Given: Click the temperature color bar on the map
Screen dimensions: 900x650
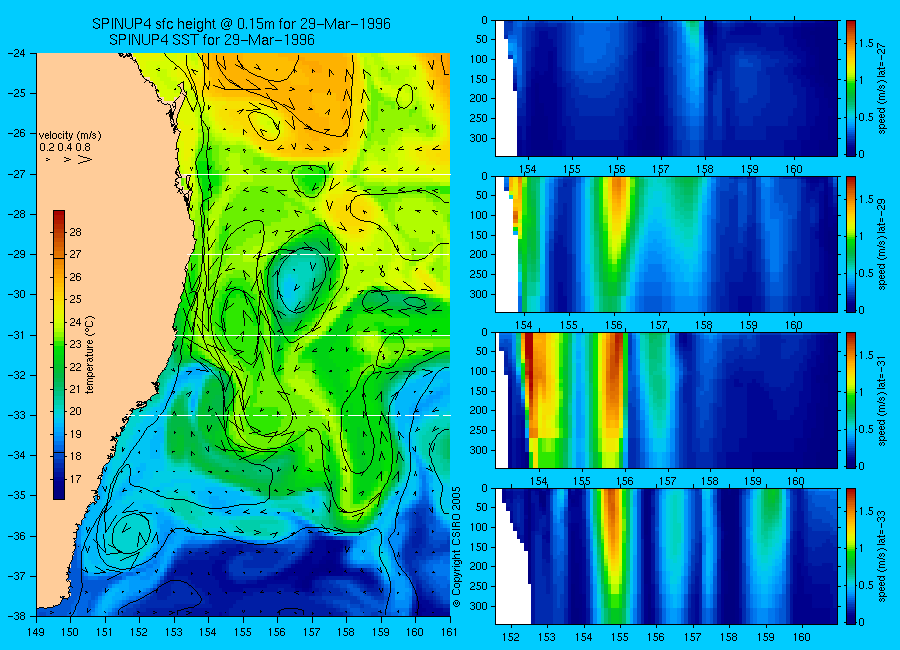Looking at the screenshot, I should click(59, 355).
